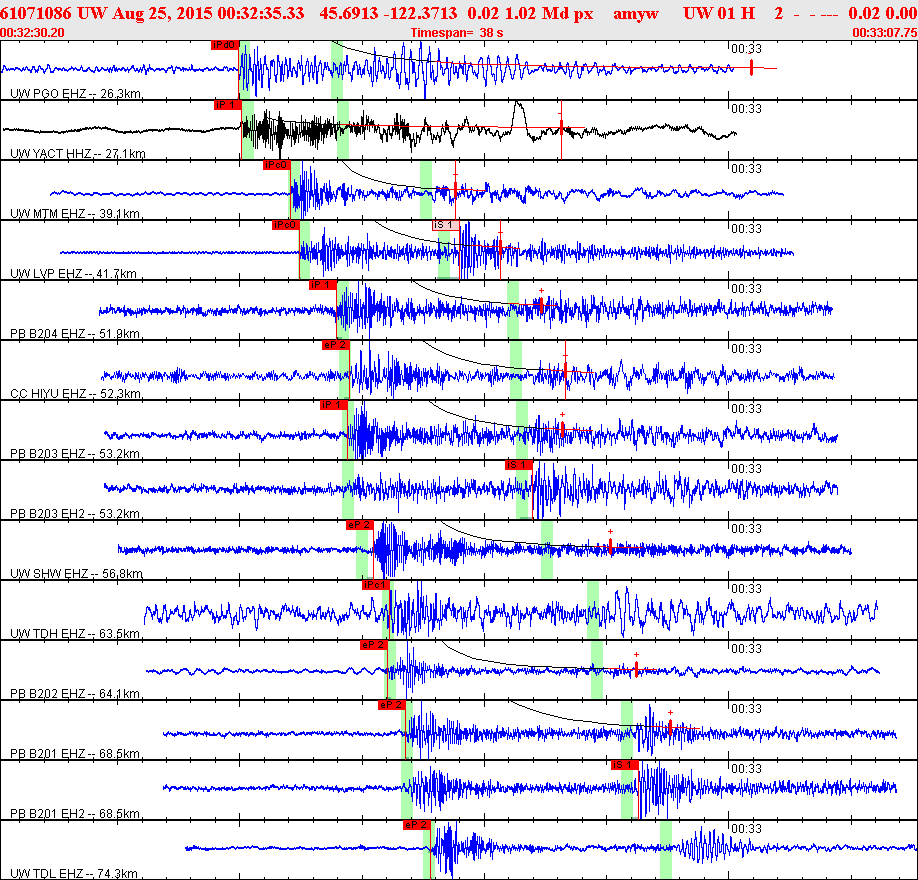Click the 'PB B204 EHZ -- 51.9km' station label

tap(75, 334)
